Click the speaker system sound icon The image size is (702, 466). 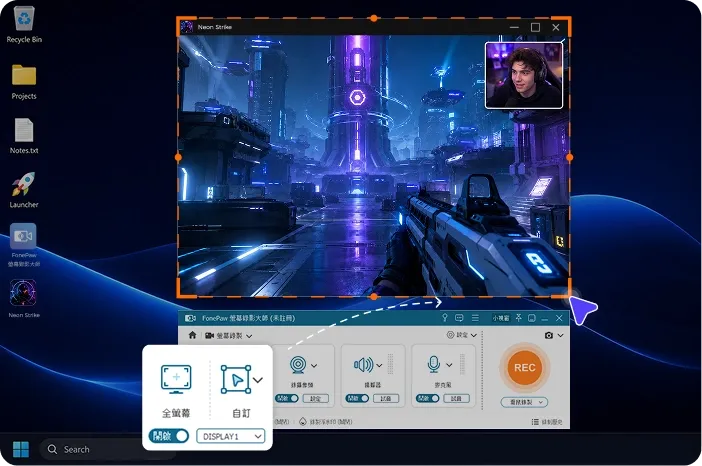pos(364,365)
